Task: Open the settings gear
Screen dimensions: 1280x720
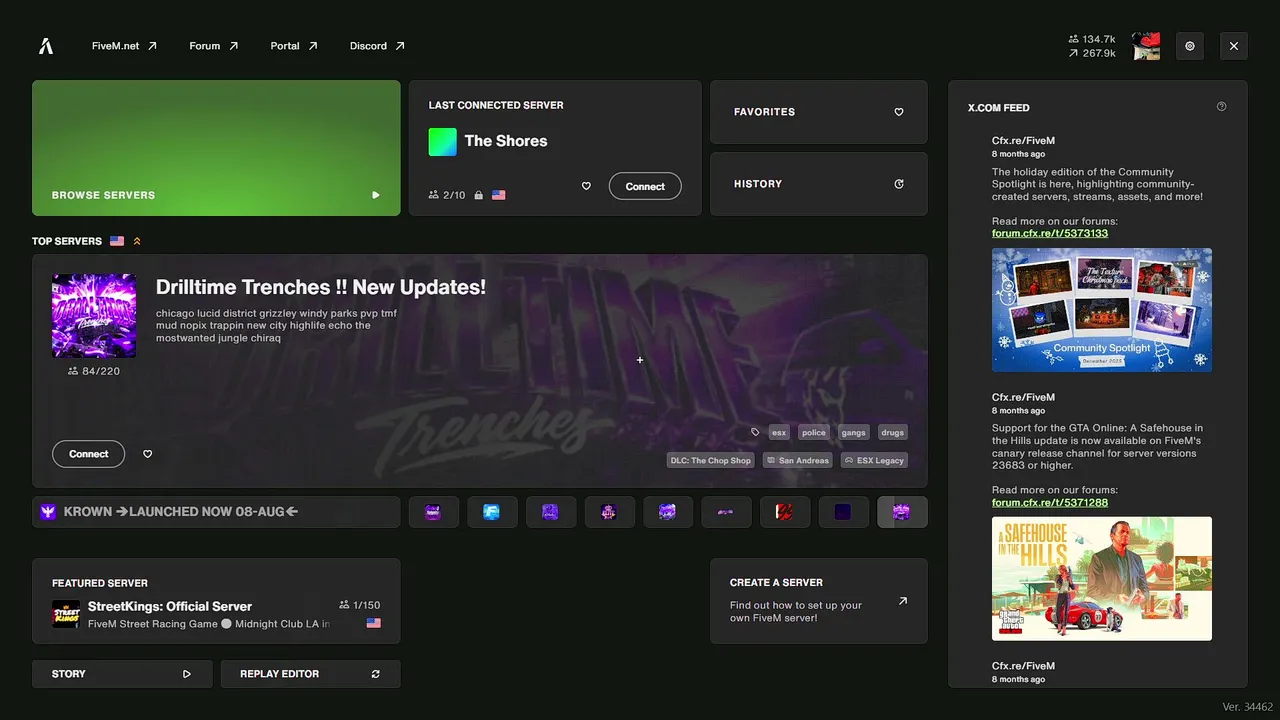Action: 1190,46
